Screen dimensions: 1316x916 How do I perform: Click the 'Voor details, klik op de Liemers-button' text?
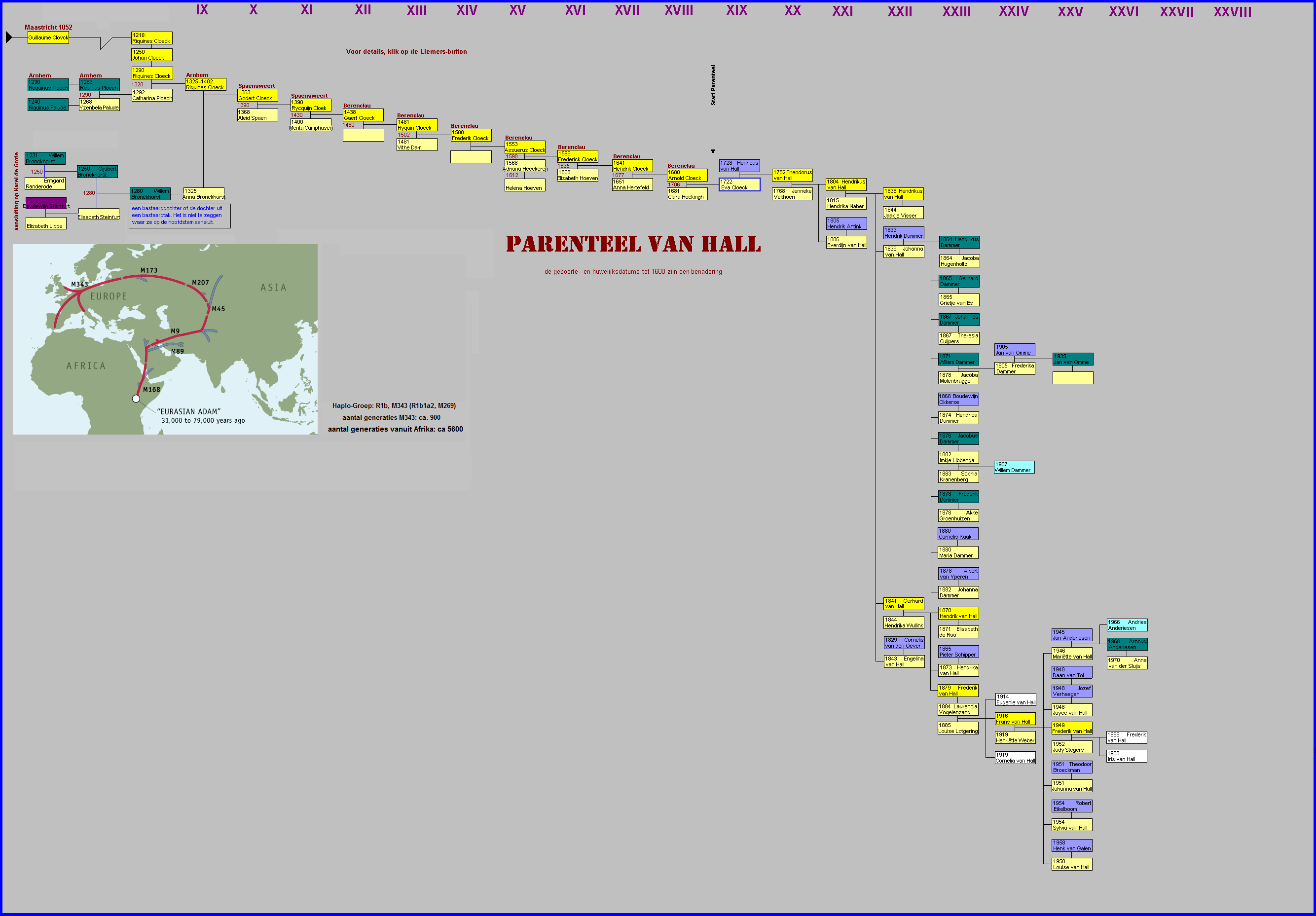click(406, 52)
